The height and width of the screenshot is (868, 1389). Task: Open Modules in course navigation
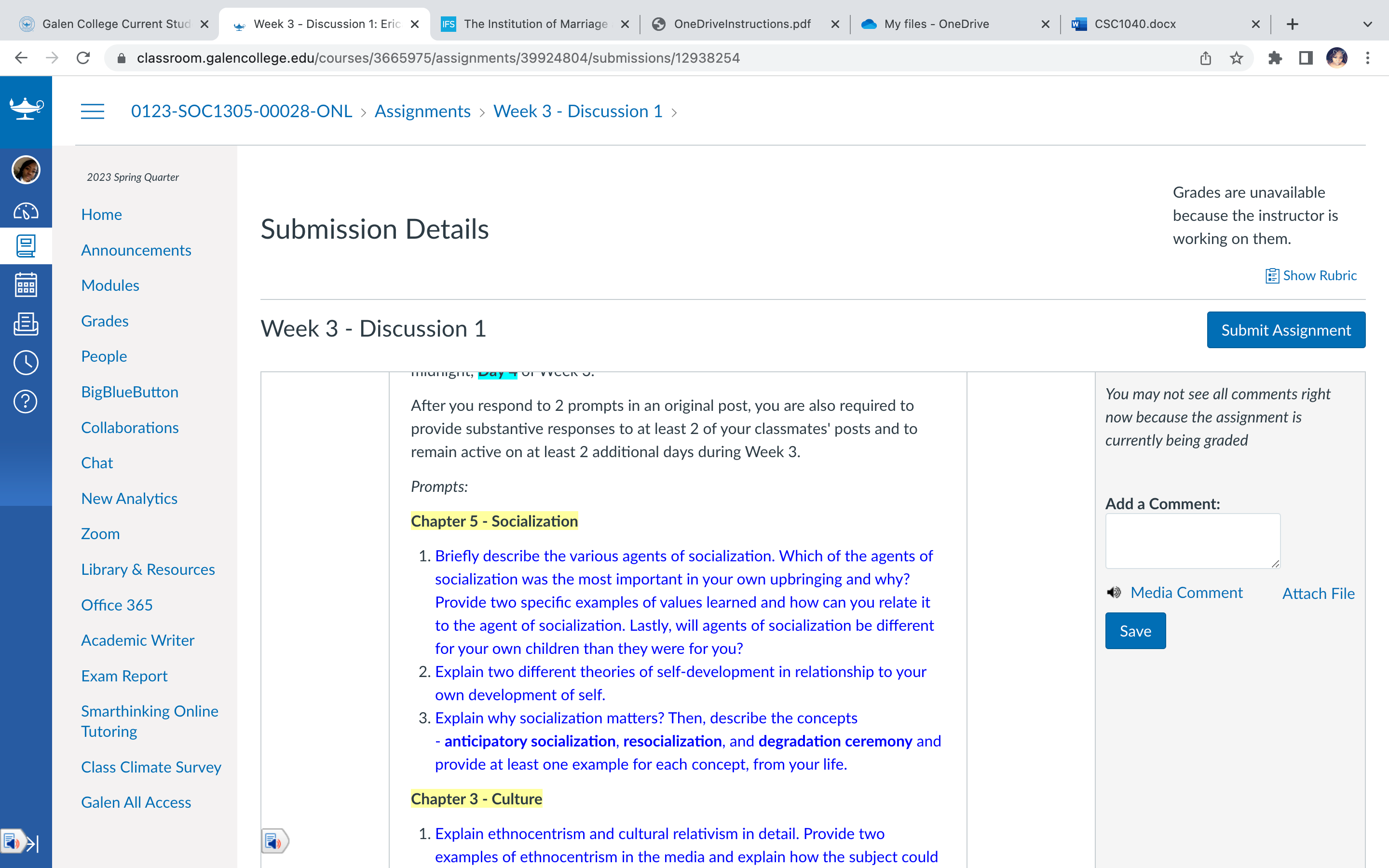(x=110, y=285)
